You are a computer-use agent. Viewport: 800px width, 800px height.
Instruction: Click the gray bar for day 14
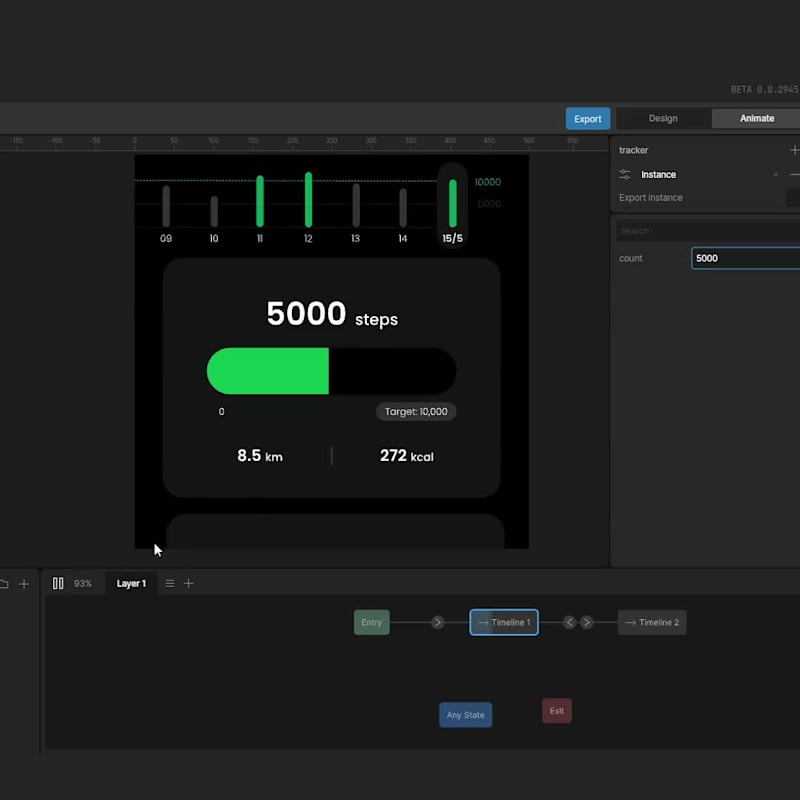pyautogui.click(x=403, y=208)
